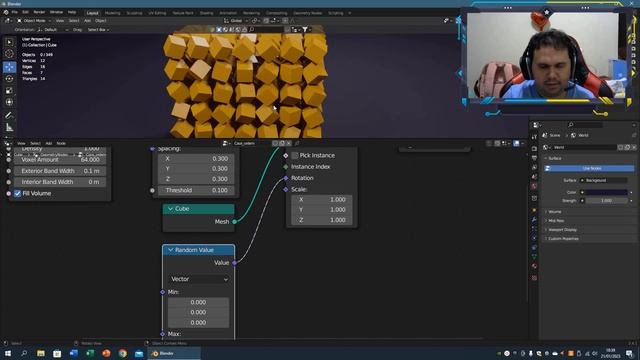640x360 pixels.
Task: Activate the Move tool in viewport toolbar
Action: pyautogui.click(x=9, y=67)
